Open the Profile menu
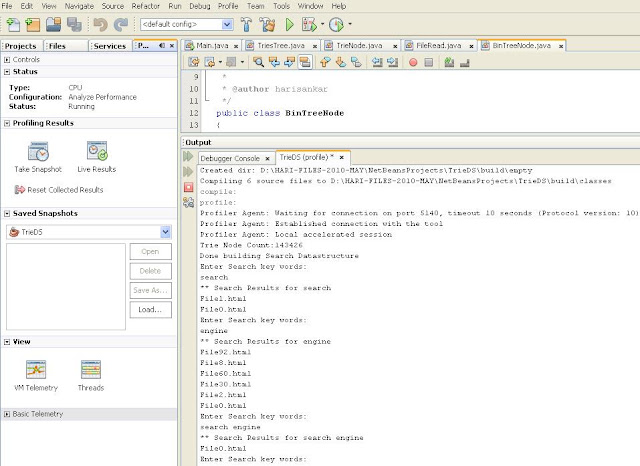The image size is (640, 466). [x=228, y=6]
